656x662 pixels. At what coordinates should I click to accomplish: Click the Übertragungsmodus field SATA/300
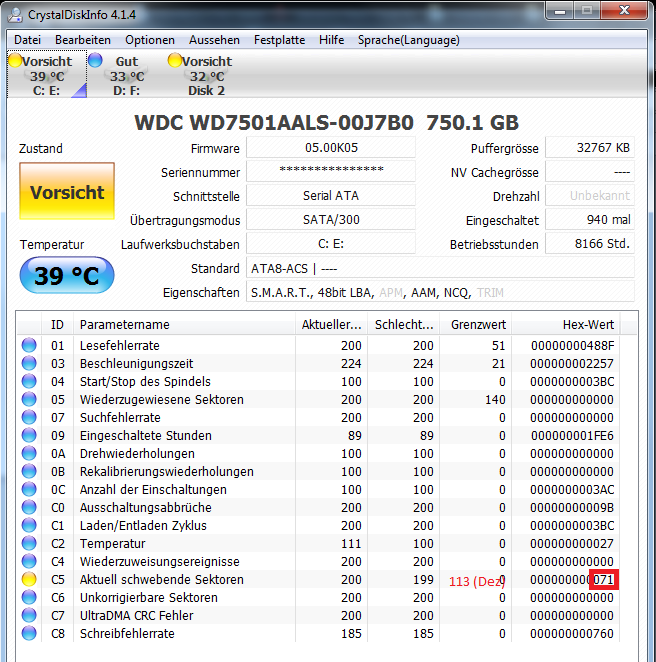pos(331,220)
